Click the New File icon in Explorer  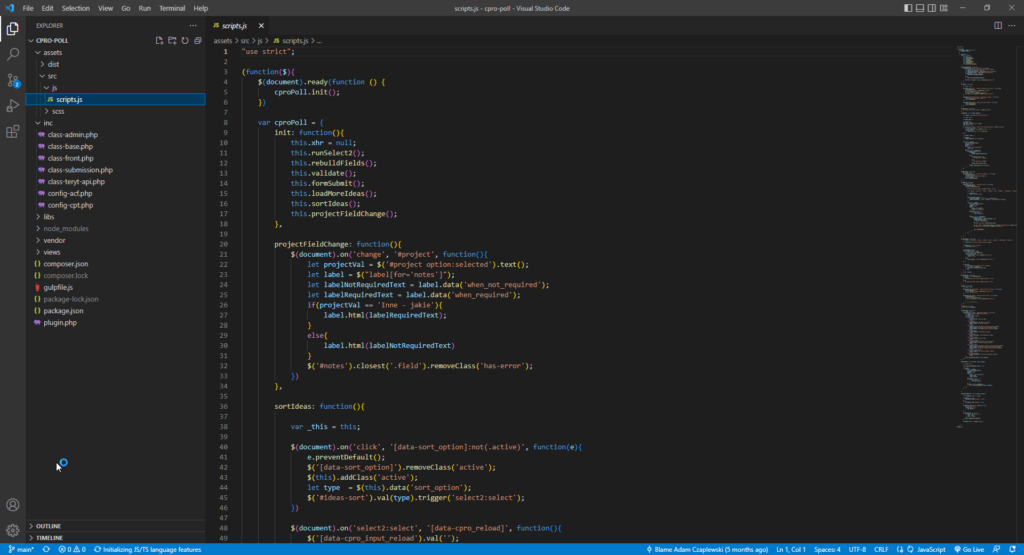coord(159,40)
